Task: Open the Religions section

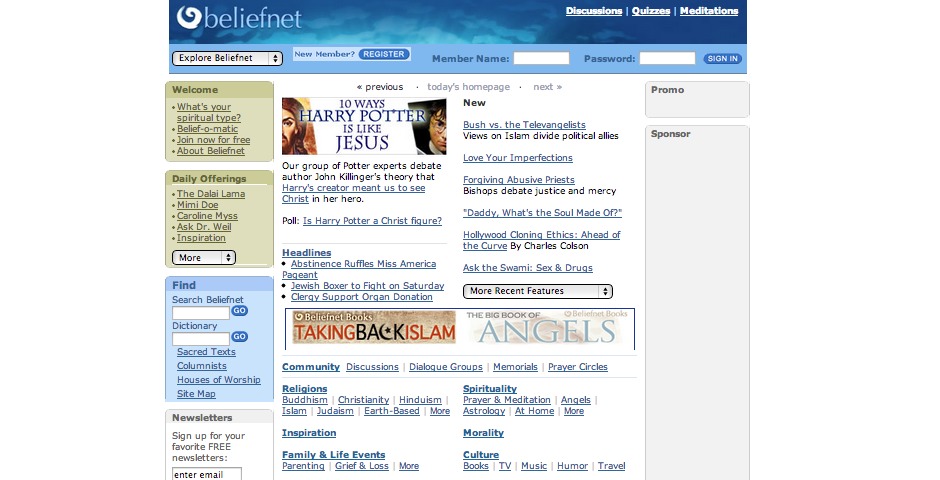Action: (x=305, y=389)
